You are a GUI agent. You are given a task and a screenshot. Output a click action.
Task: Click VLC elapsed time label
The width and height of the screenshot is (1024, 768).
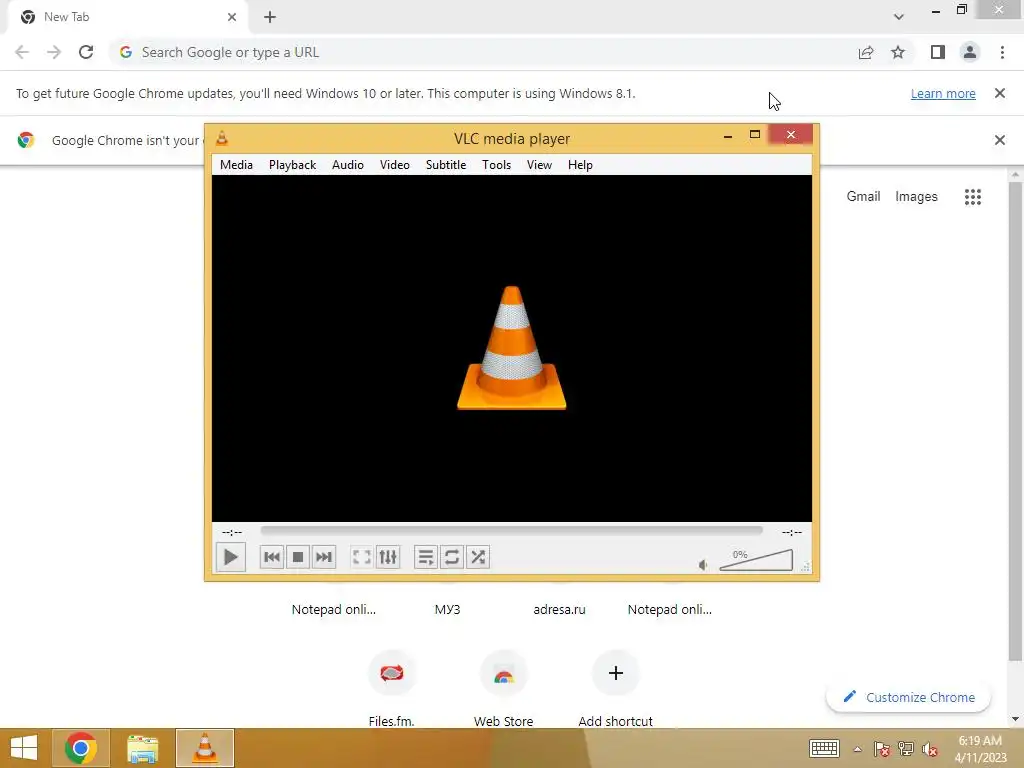[x=232, y=532]
